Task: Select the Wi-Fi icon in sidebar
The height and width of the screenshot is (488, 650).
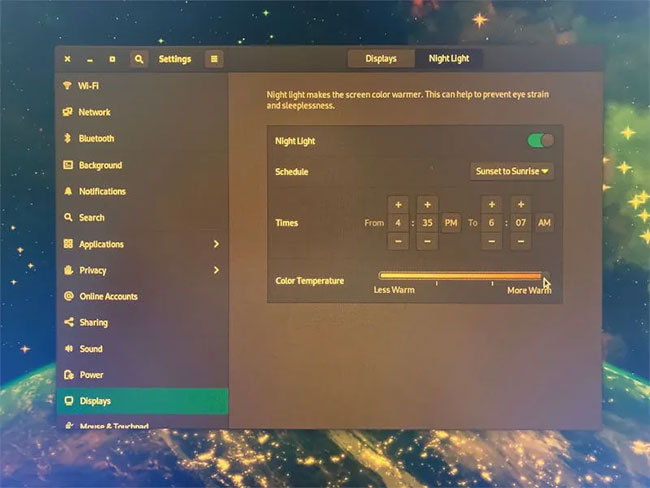Action: [x=67, y=85]
